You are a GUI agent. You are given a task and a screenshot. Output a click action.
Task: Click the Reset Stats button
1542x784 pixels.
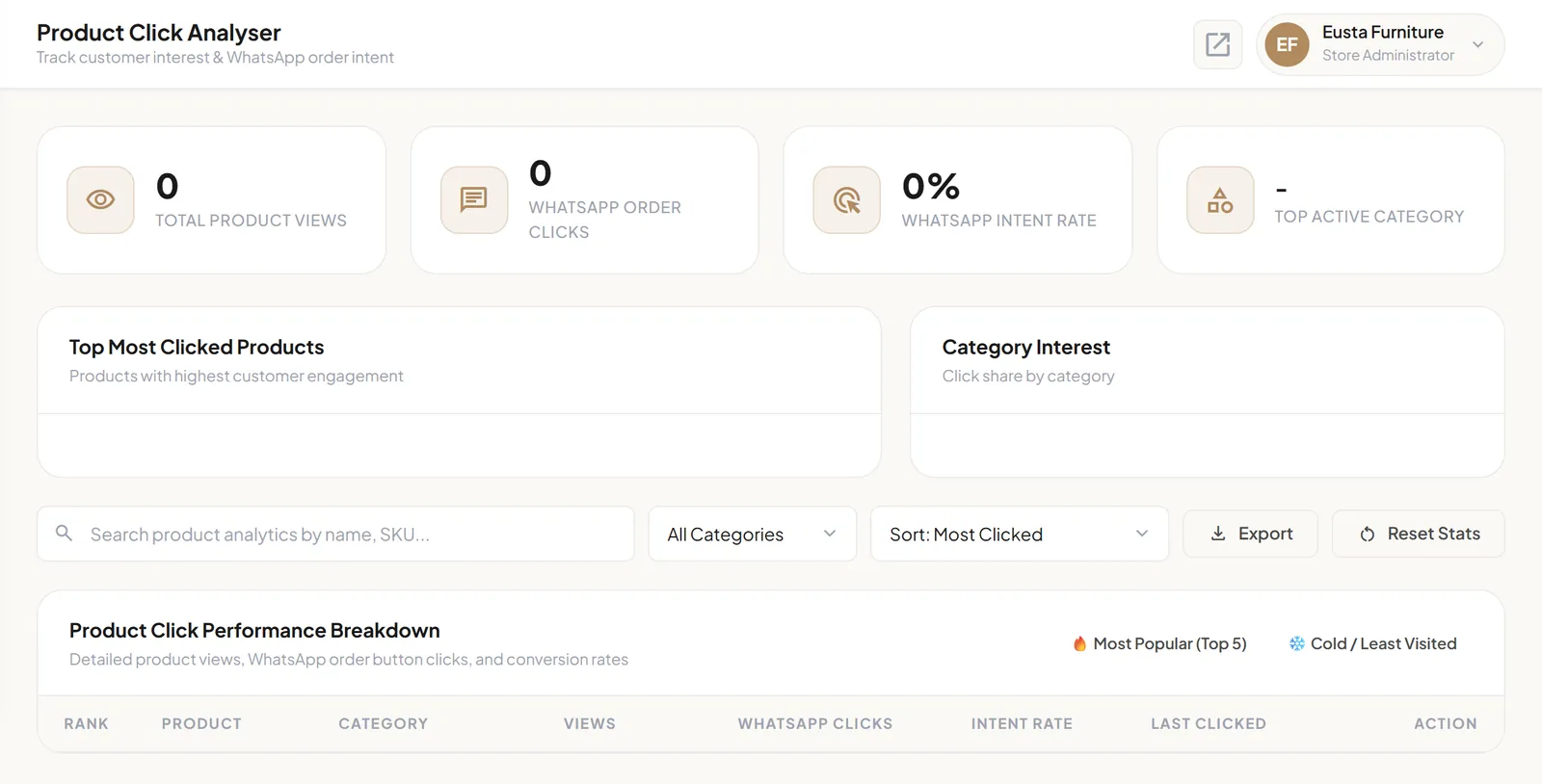pyautogui.click(x=1418, y=534)
